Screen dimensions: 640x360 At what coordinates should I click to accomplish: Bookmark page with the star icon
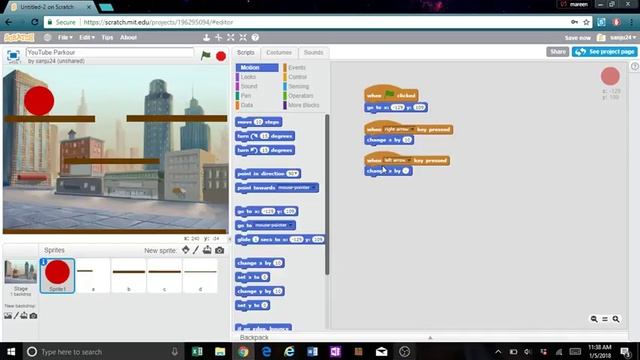[x=587, y=22]
